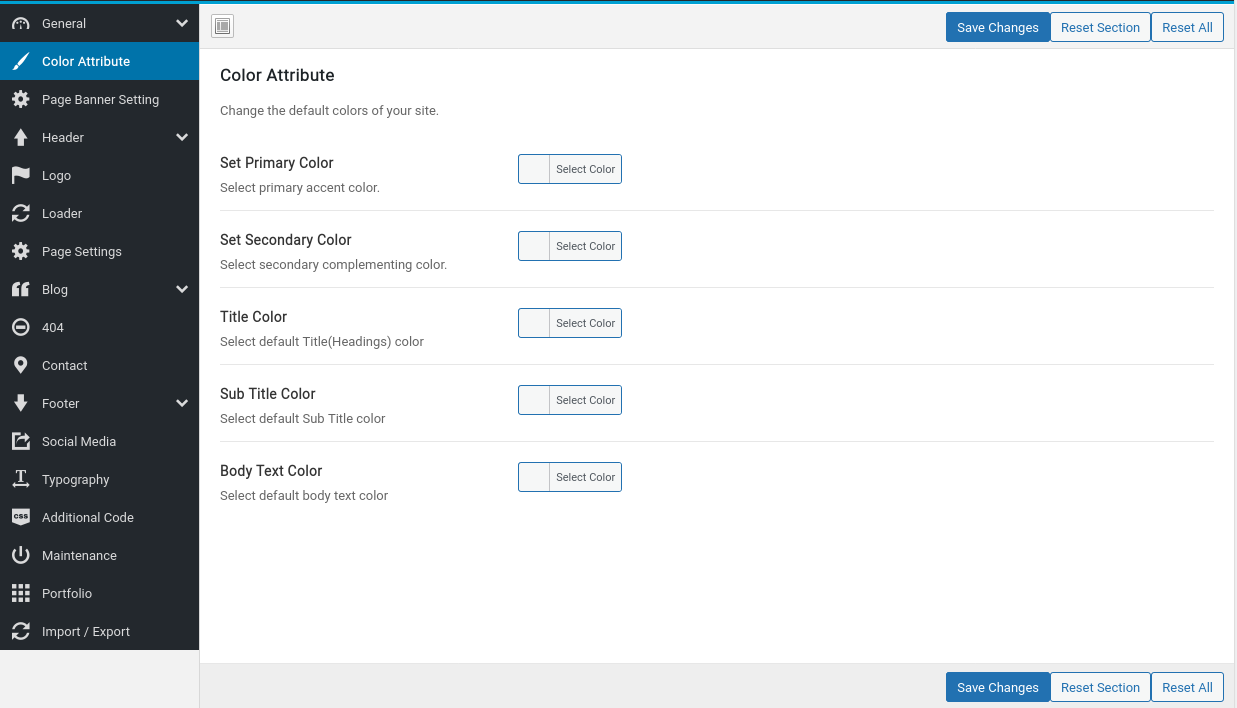
Task: Open the Import / Export section
Action: click(99, 631)
